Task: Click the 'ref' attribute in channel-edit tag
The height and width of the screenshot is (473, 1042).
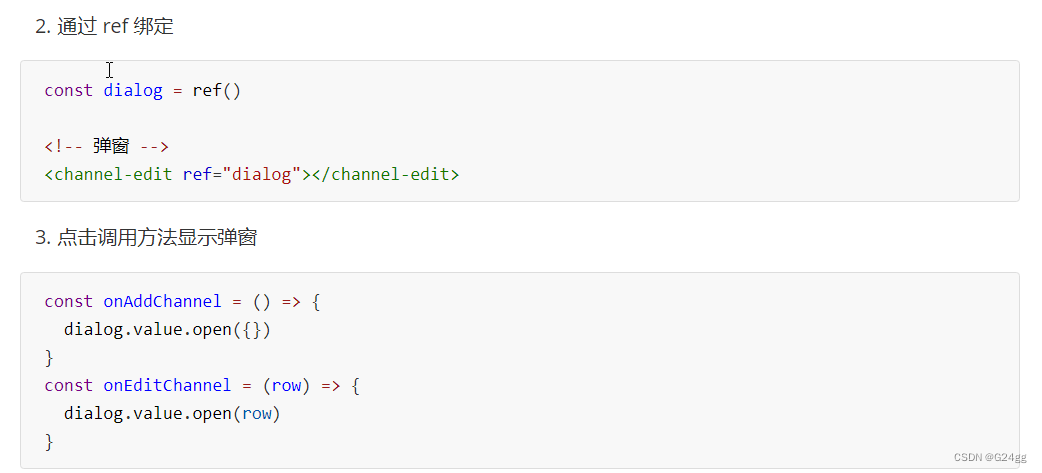Action: pyautogui.click(x=197, y=175)
